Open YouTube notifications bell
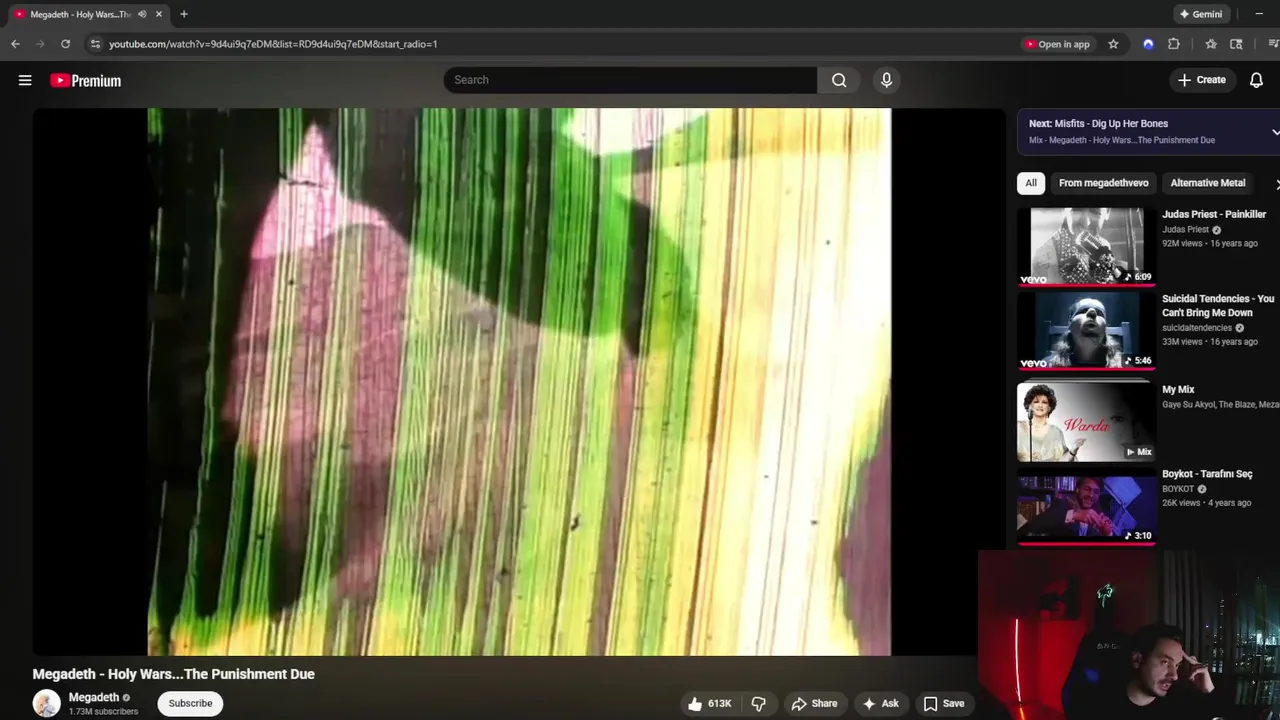This screenshot has width=1280, height=720. [x=1256, y=80]
